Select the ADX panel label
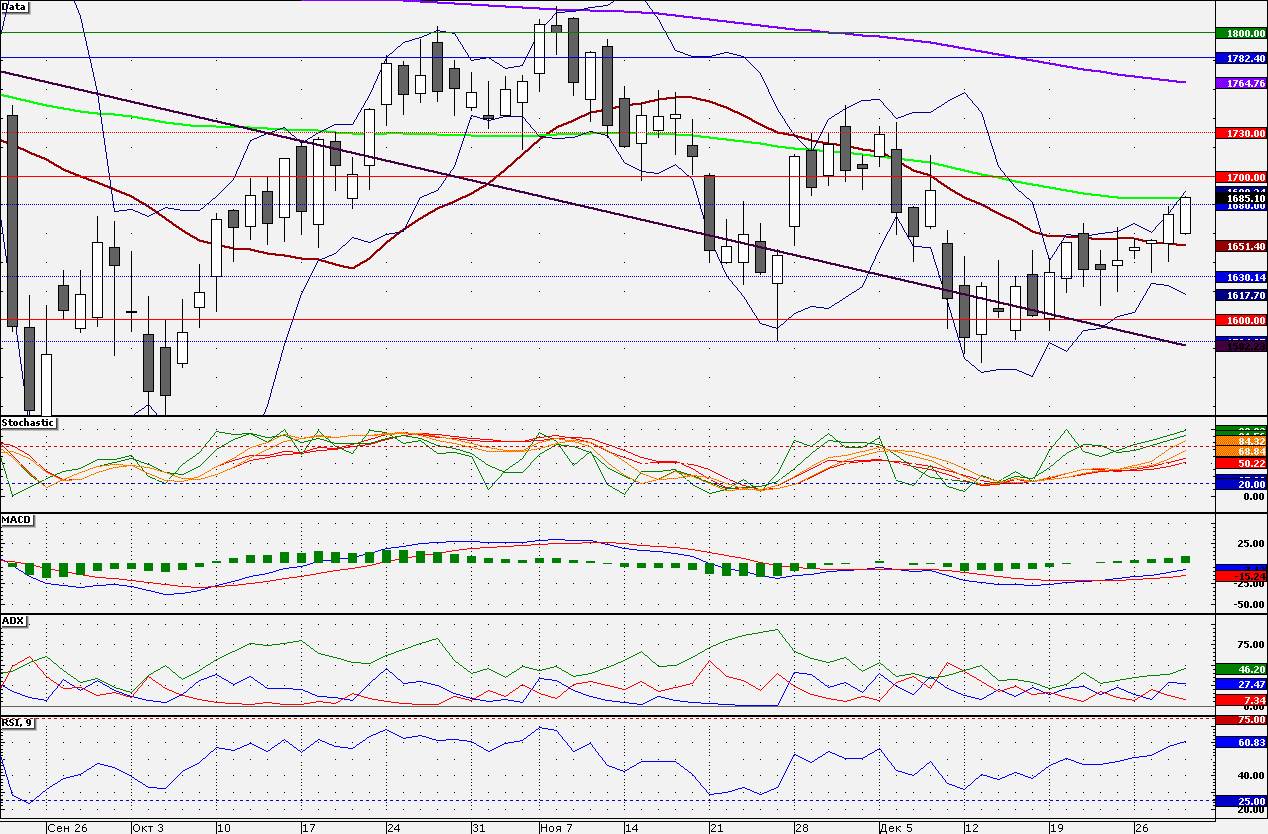1268x834 pixels. point(13,621)
